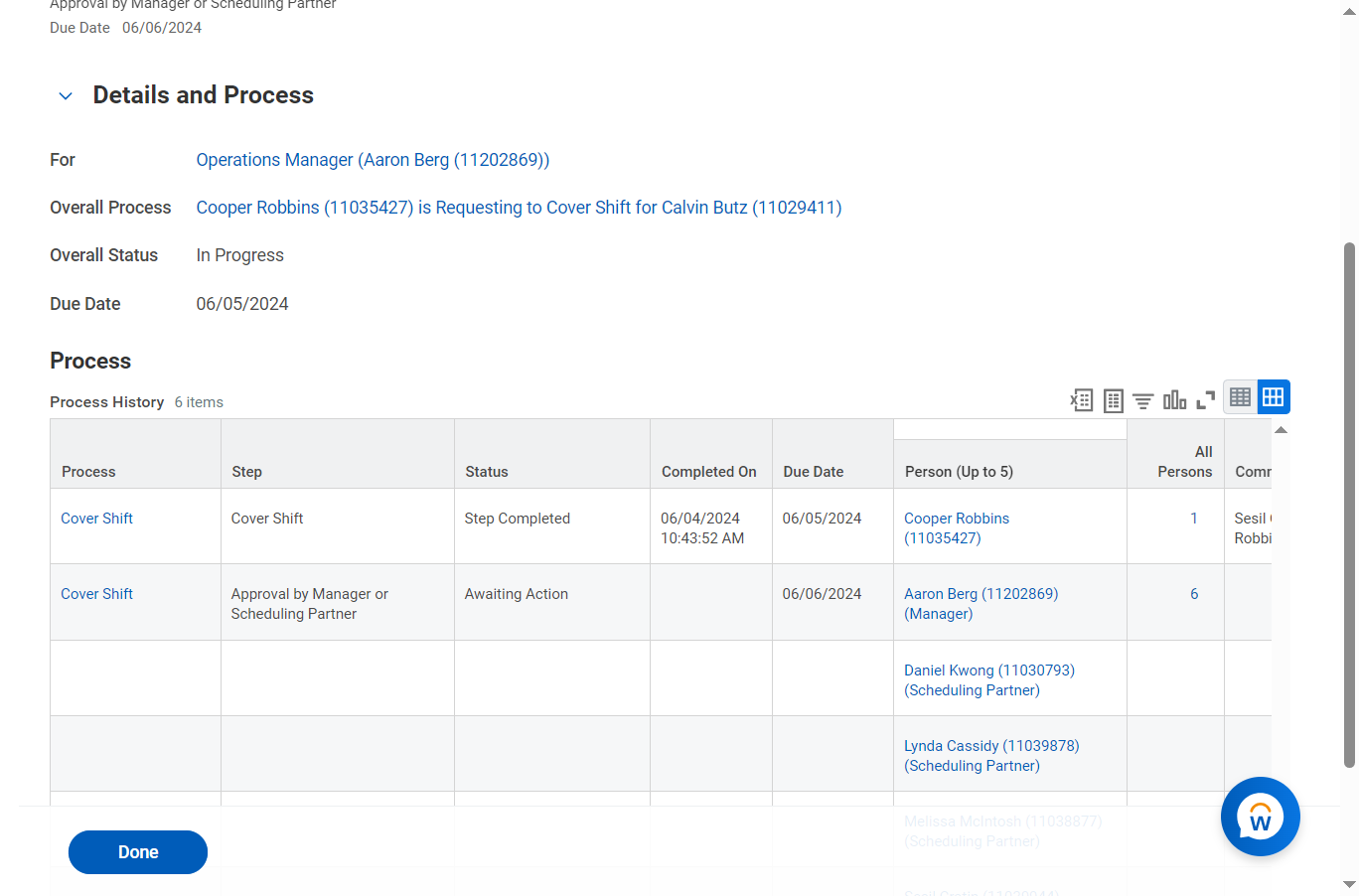Image resolution: width=1359 pixels, height=896 pixels.
Task: Export process history to Excel
Action: coord(1081,400)
